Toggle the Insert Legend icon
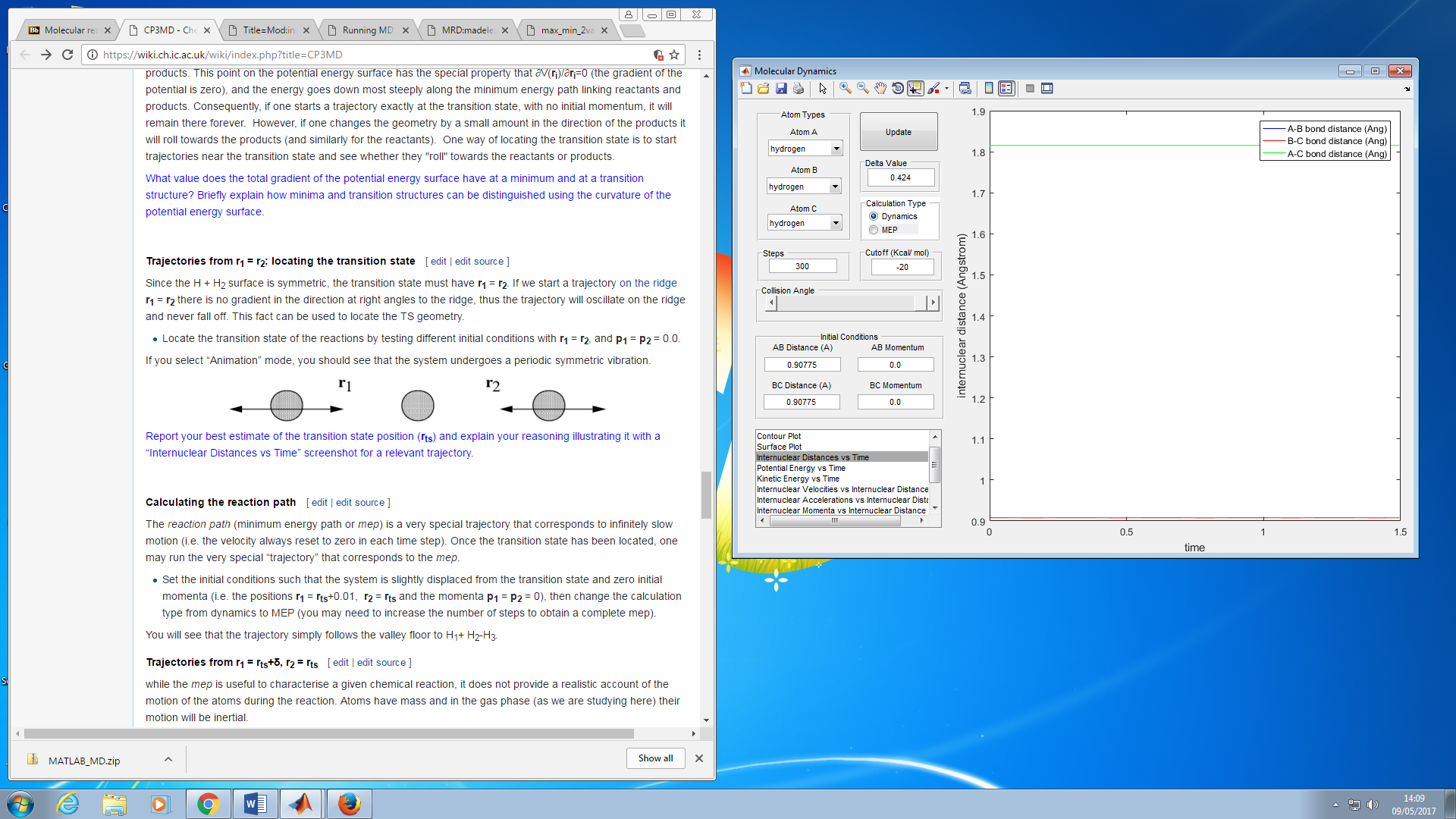 coord(1006,89)
